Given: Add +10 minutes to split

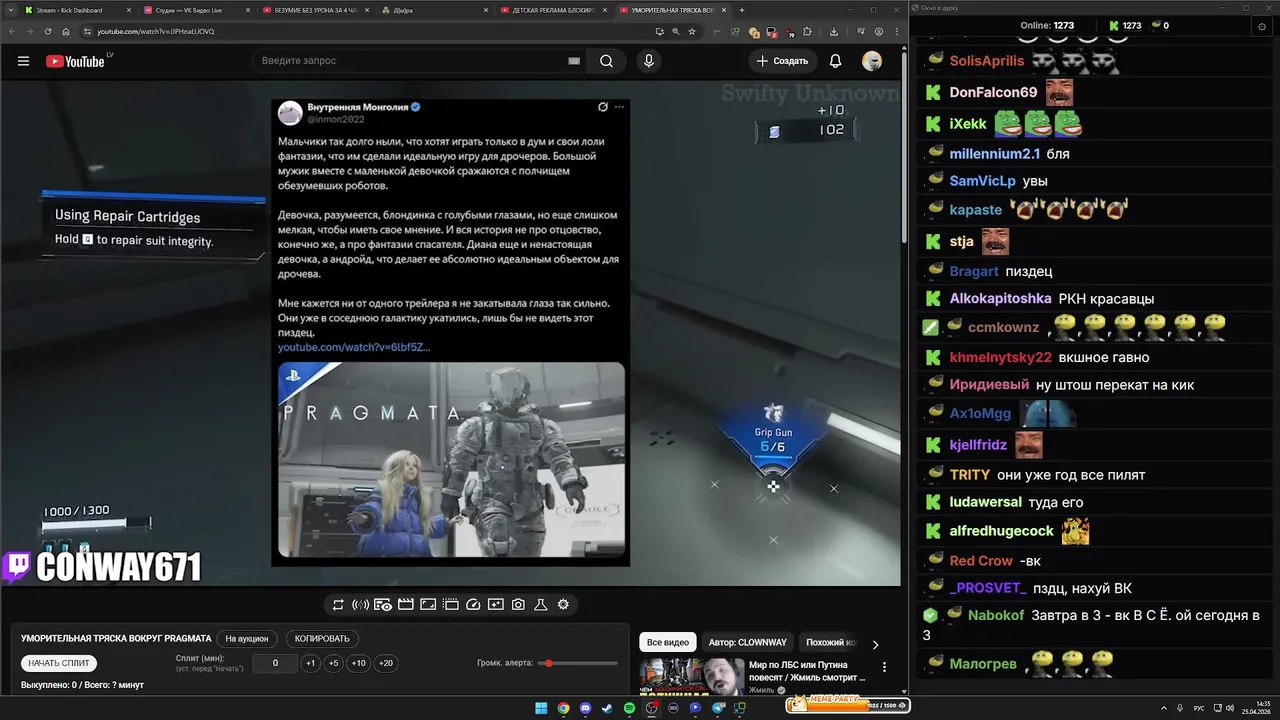Looking at the screenshot, I should click(359, 663).
